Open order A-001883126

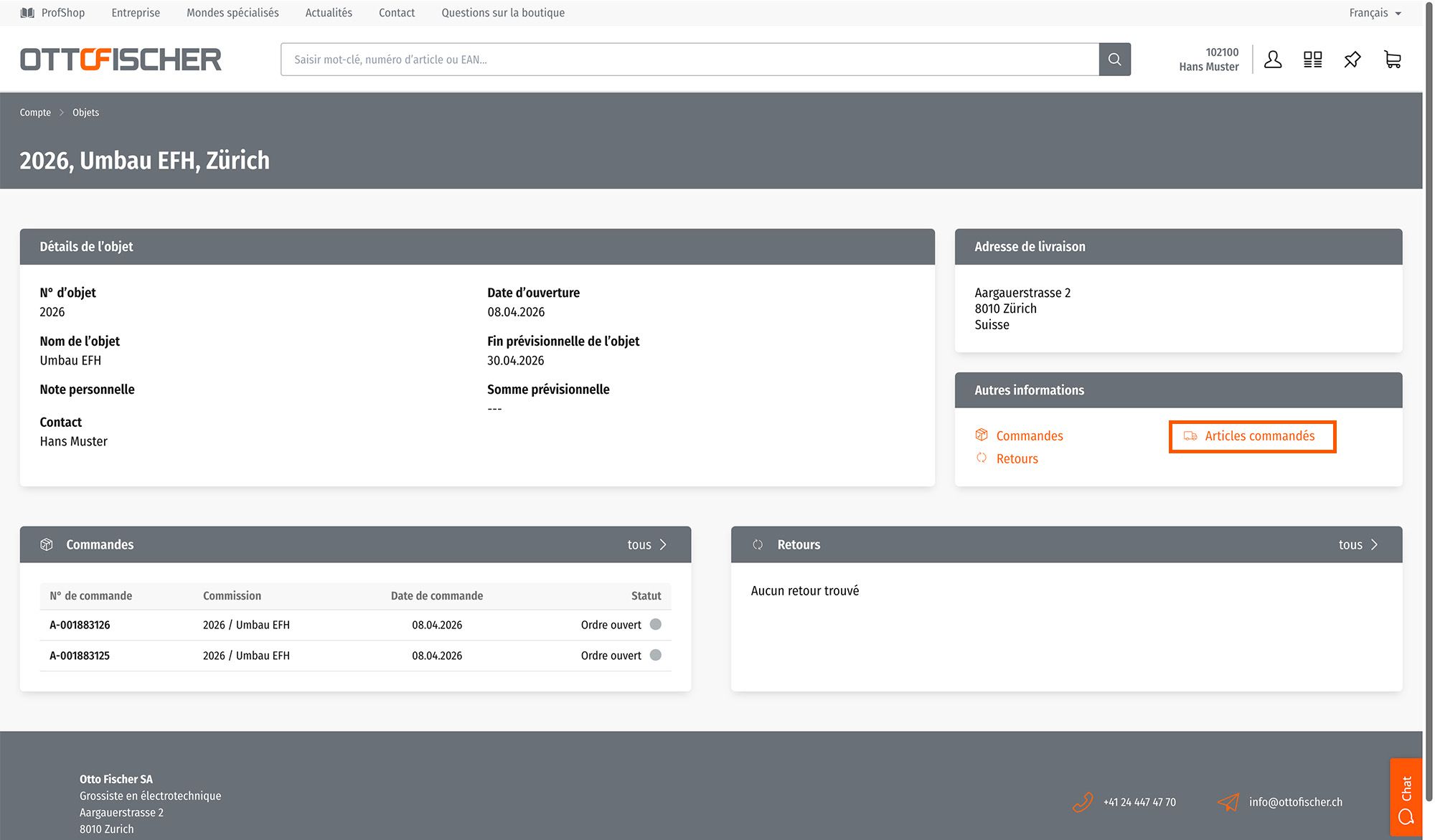pos(80,625)
